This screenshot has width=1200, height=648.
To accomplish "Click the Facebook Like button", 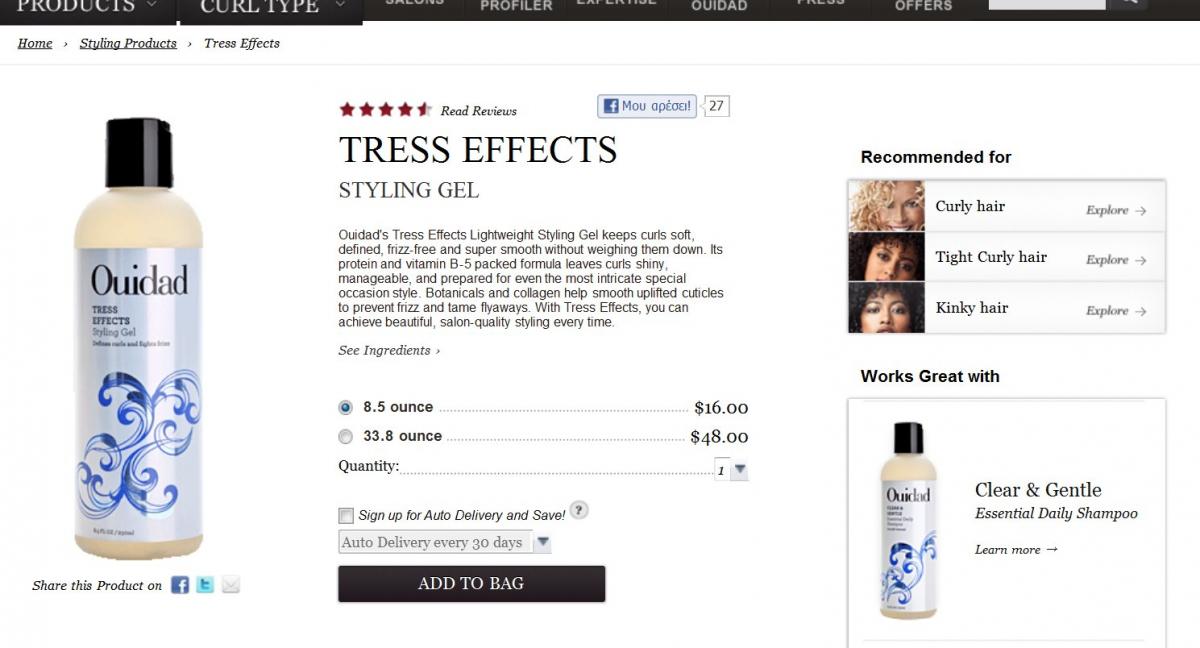I will (647, 106).
